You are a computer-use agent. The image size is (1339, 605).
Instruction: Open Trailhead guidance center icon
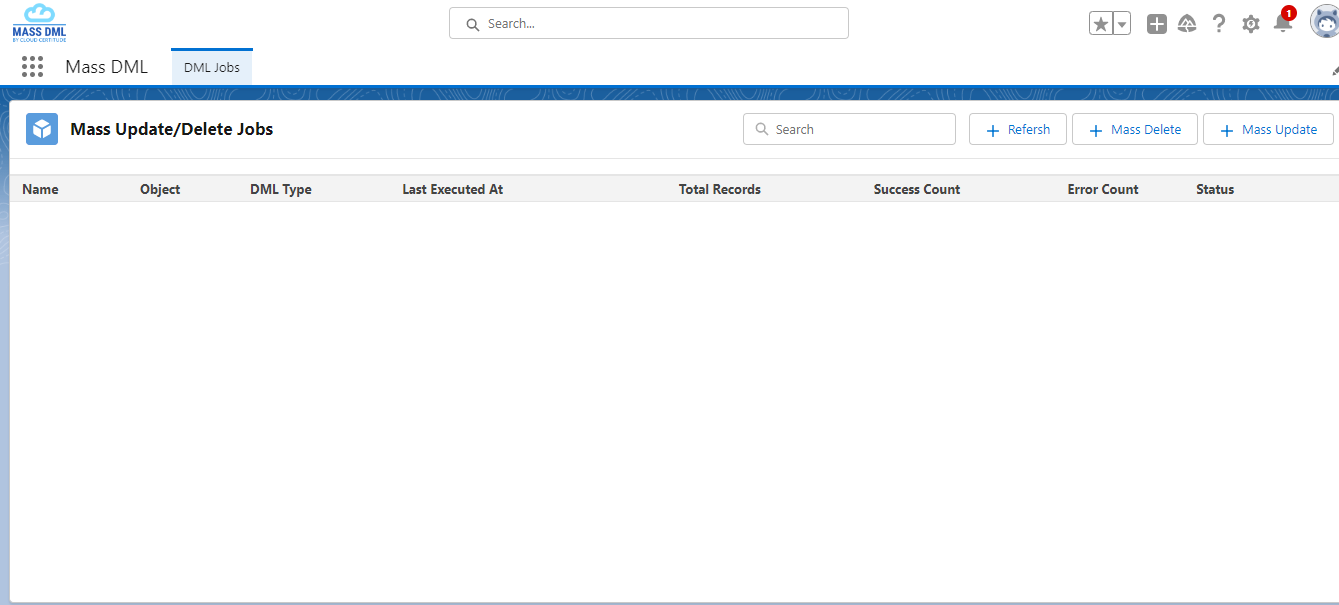pyautogui.click(x=1187, y=24)
